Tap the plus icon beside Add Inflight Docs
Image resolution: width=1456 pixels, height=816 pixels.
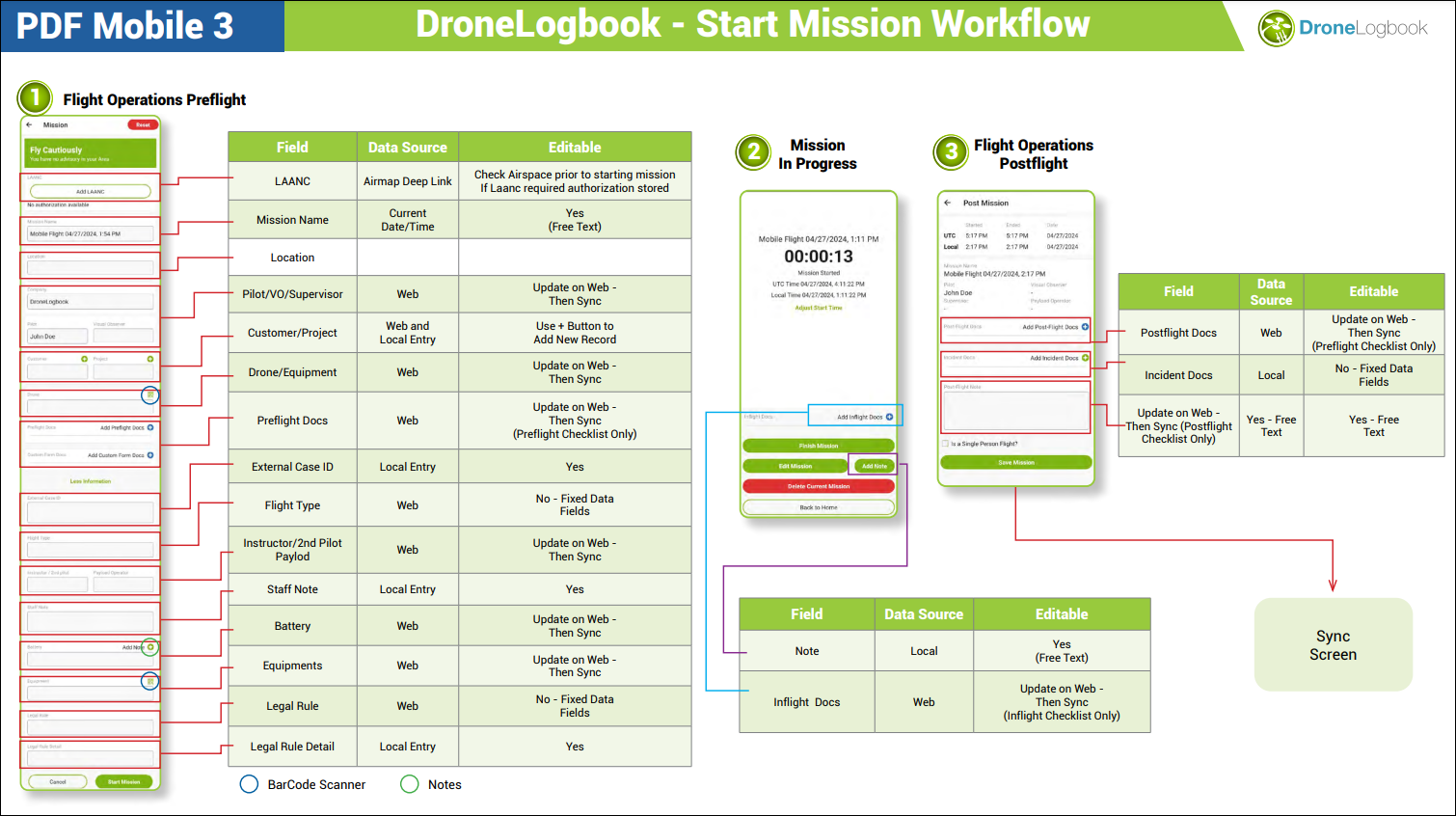889,417
